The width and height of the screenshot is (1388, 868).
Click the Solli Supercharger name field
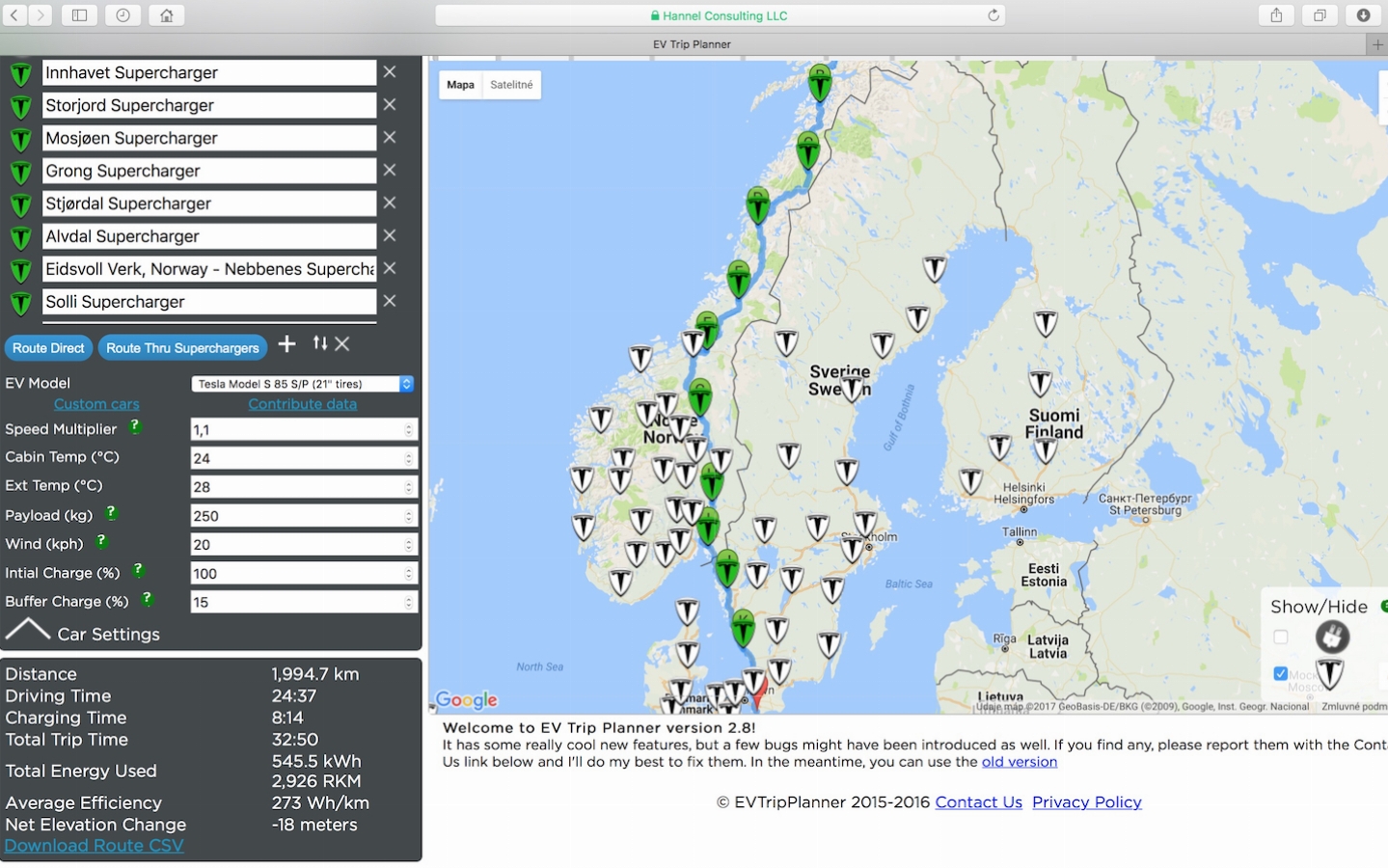(x=209, y=302)
